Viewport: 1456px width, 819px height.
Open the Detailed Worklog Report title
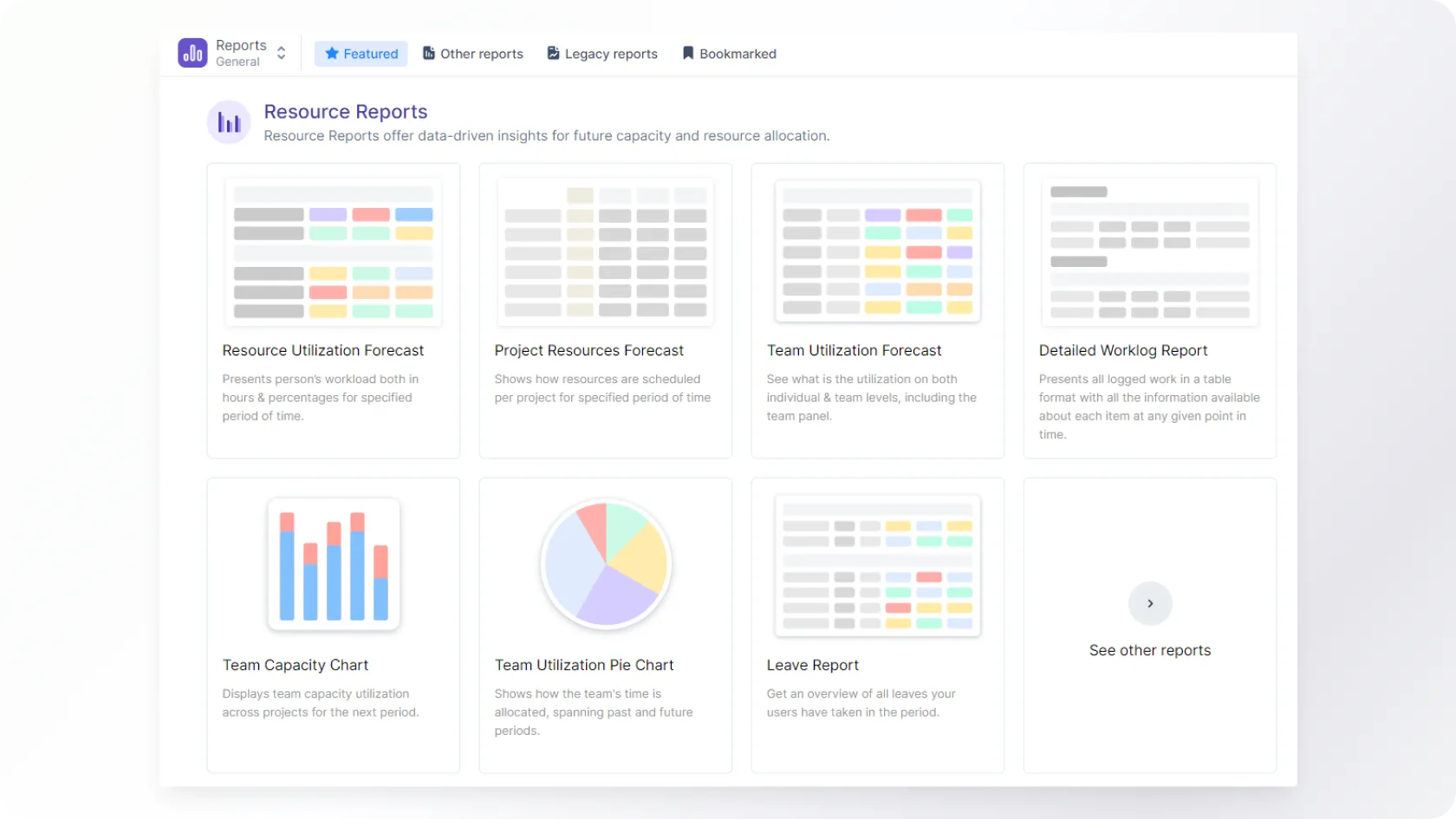[1123, 350]
